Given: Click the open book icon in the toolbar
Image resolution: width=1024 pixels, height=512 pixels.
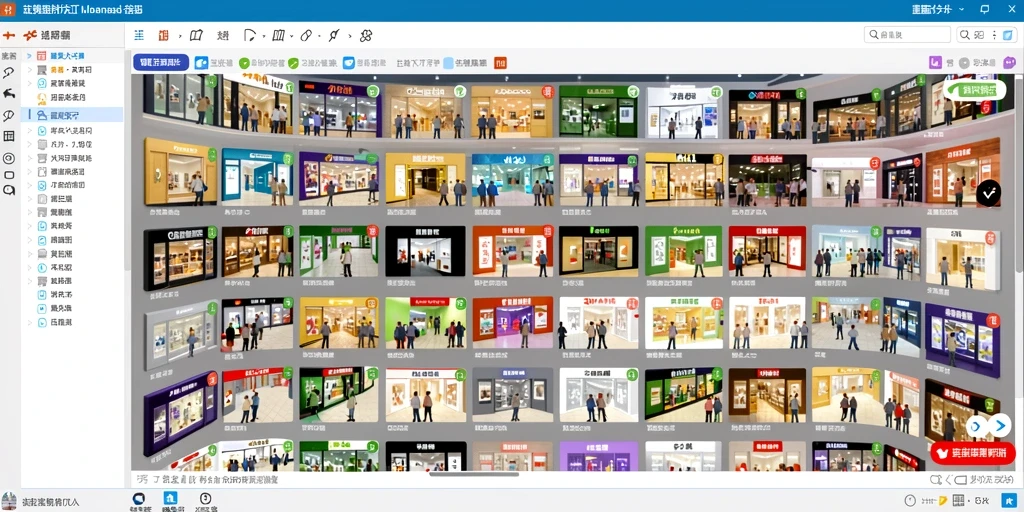Looking at the screenshot, I should pyautogui.click(x=196, y=35).
